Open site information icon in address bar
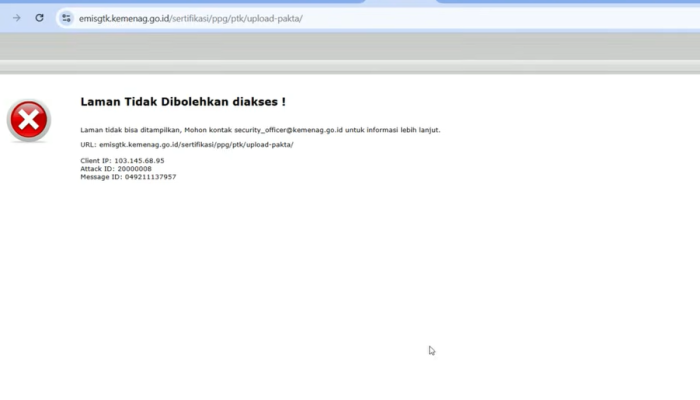 point(66,18)
